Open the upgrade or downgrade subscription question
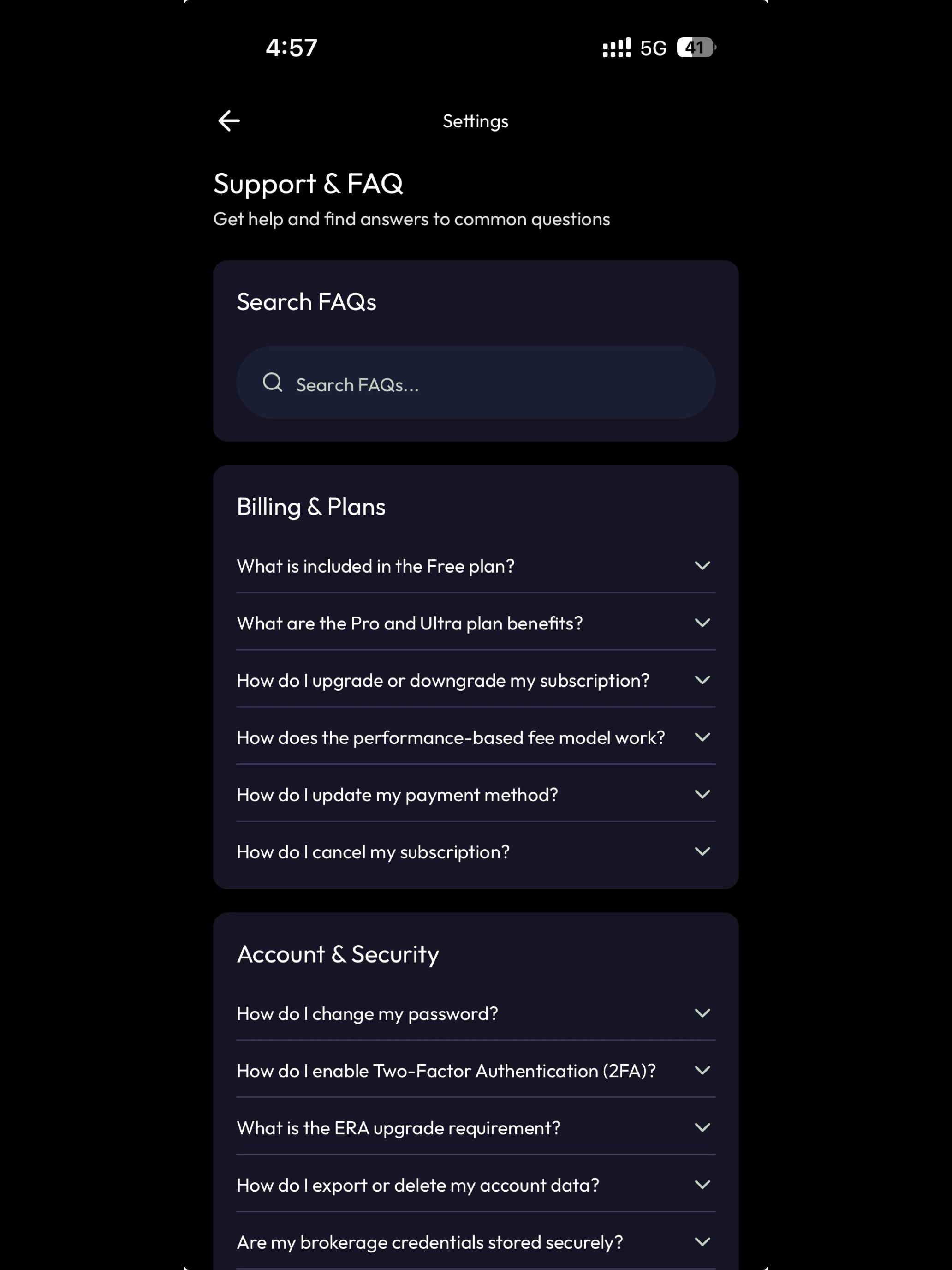The height and width of the screenshot is (1270, 952). tap(476, 680)
